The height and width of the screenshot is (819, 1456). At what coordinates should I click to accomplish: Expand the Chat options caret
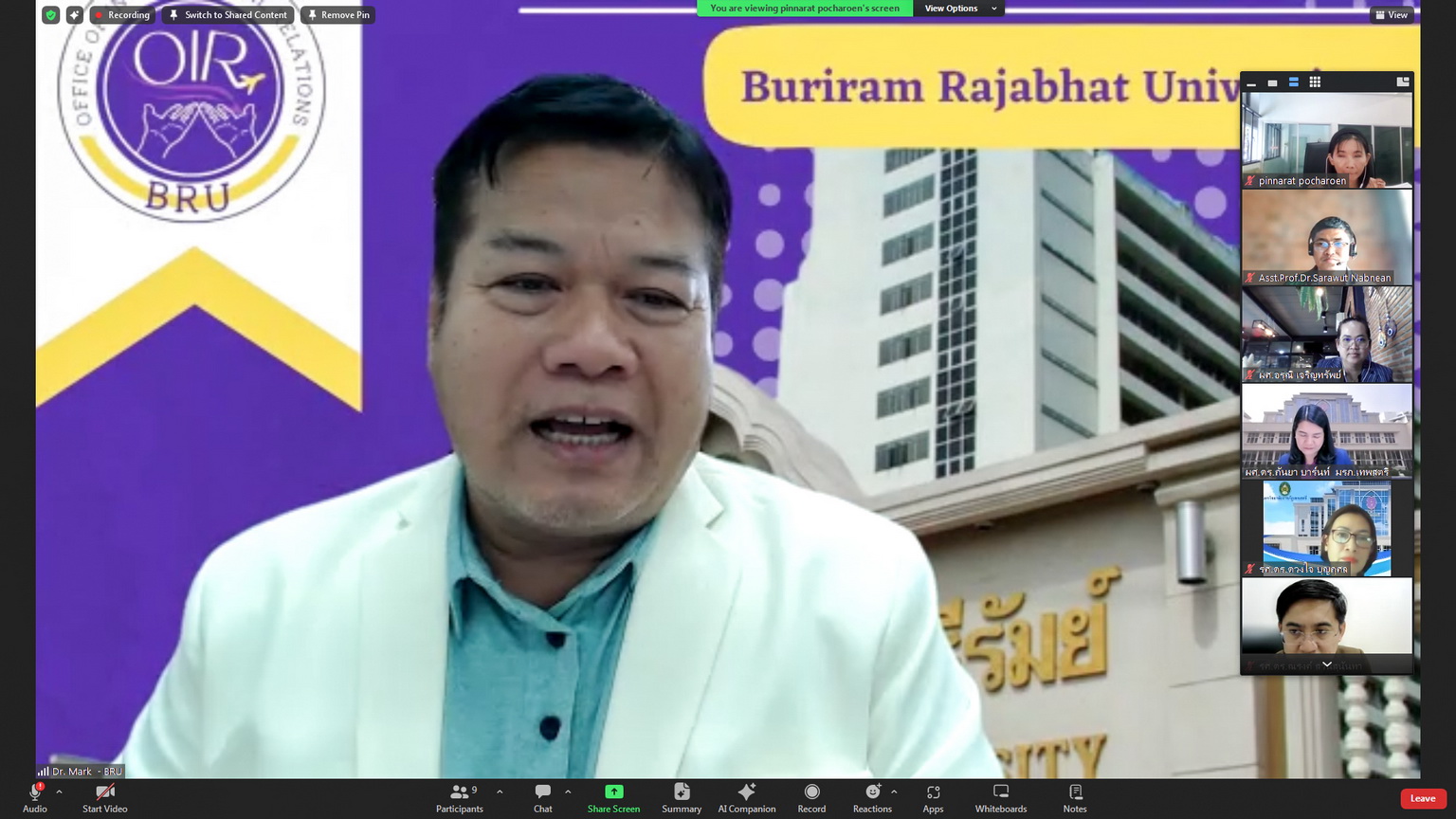pos(568,792)
